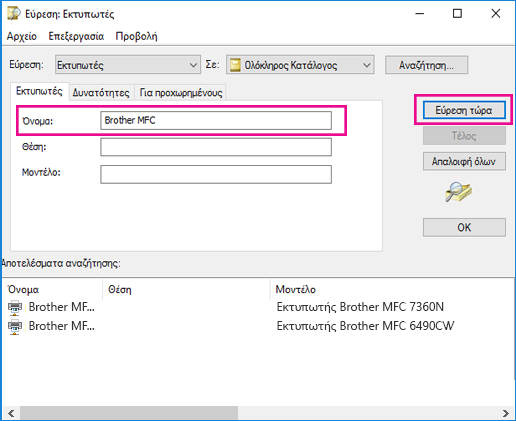The image size is (516, 421).
Task: Click the Εύρεση τώρα button
Action: pos(464,110)
